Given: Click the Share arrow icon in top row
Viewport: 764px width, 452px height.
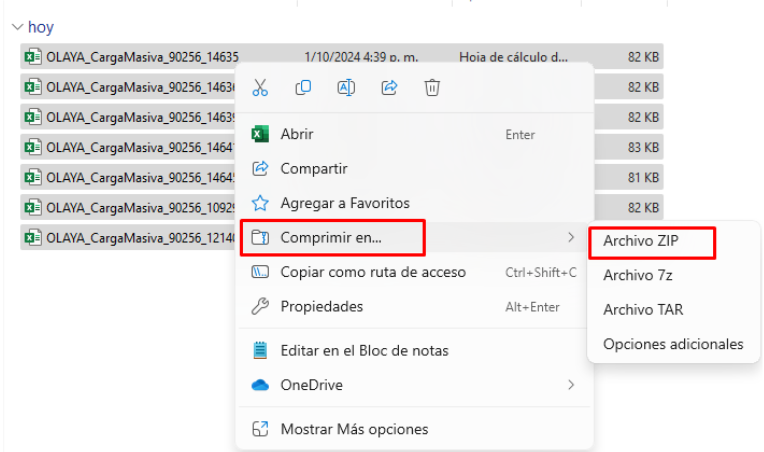Looking at the screenshot, I should click(x=389, y=88).
